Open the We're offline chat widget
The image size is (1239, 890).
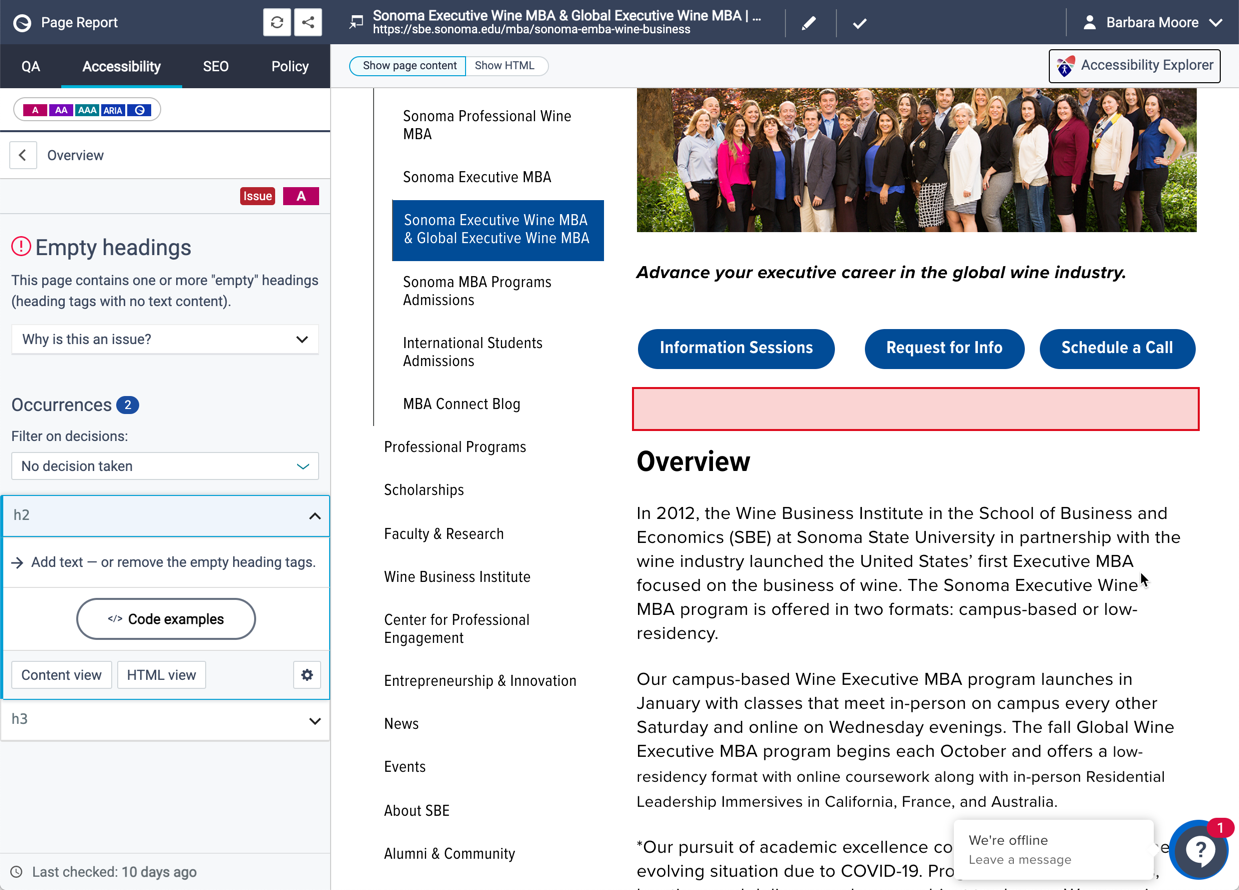[x=1053, y=849]
